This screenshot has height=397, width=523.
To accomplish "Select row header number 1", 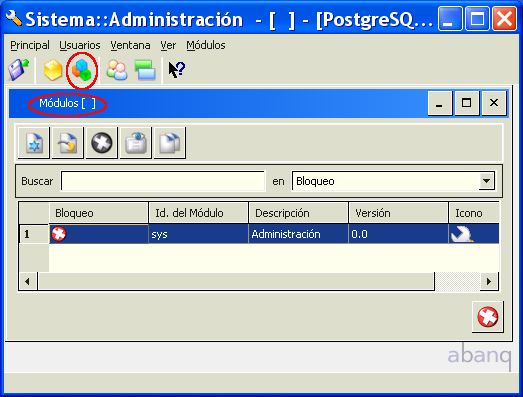I will [34, 234].
